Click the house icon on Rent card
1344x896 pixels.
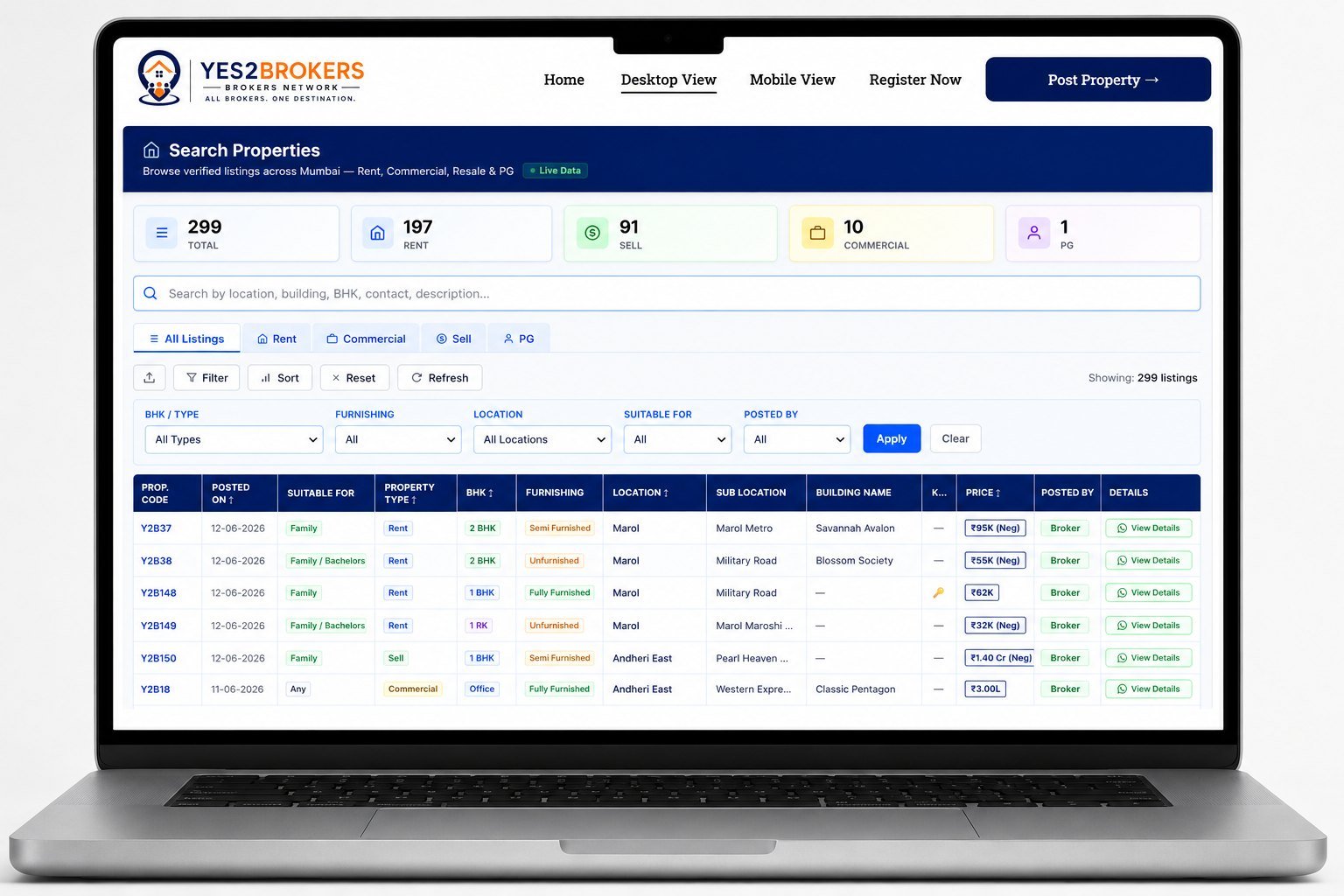point(378,233)
